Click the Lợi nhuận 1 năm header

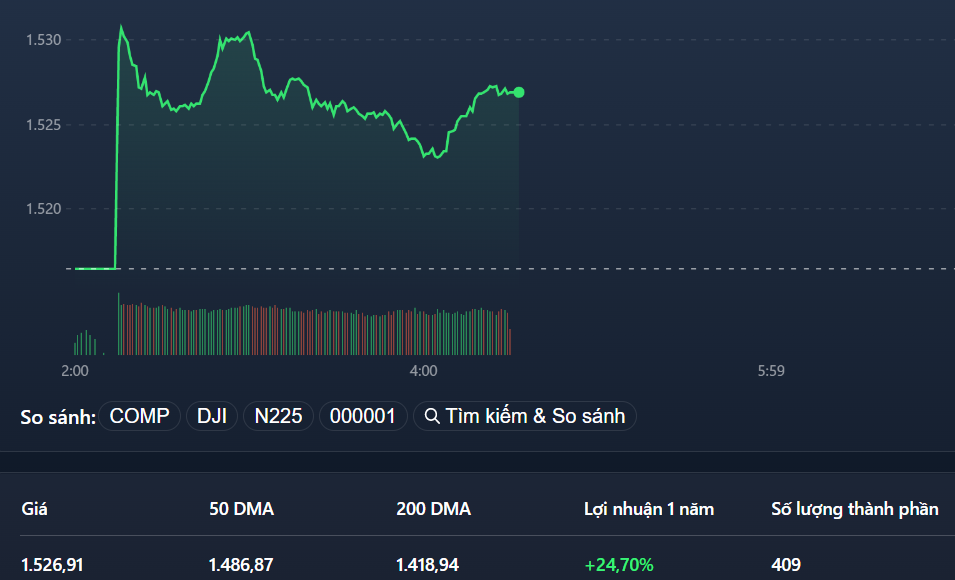click(650, 509)
